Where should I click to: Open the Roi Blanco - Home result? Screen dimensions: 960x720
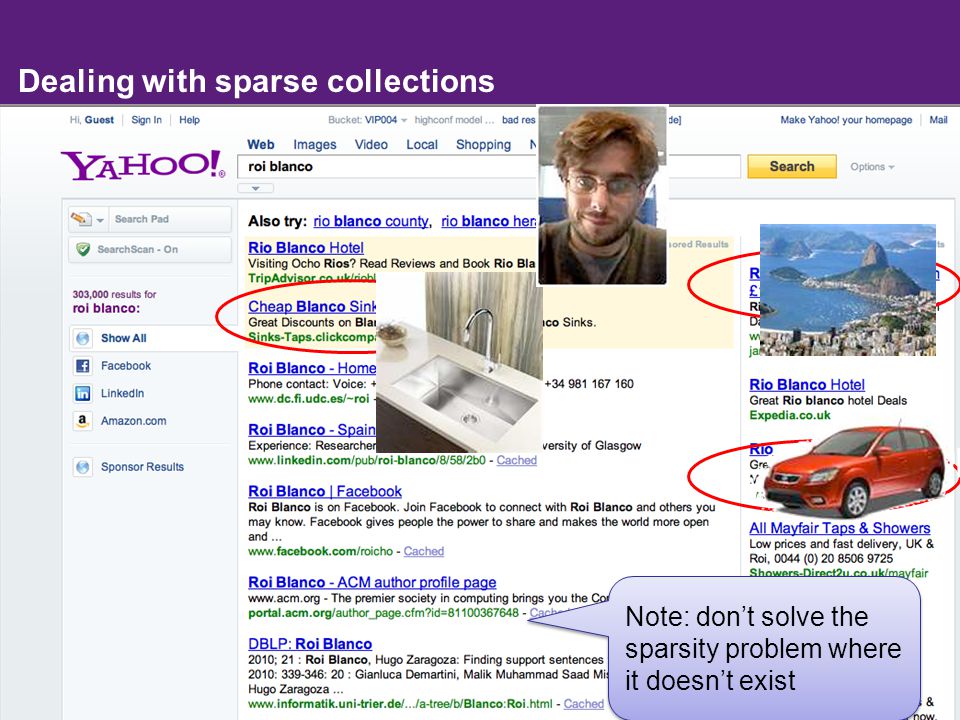pos(312,368)
